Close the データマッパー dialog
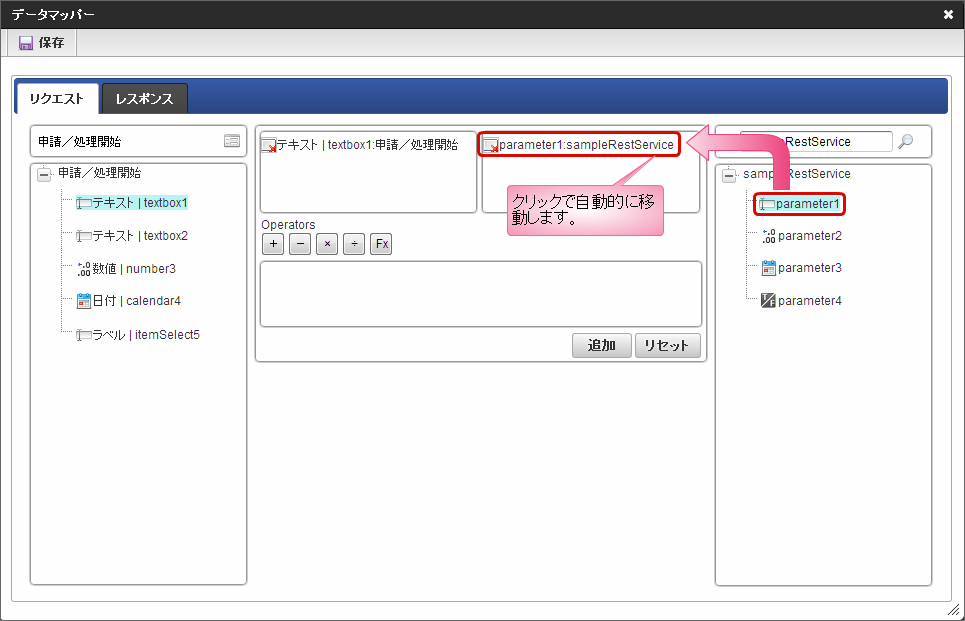This screenshot has width=965, height=621. click(948, 14)
